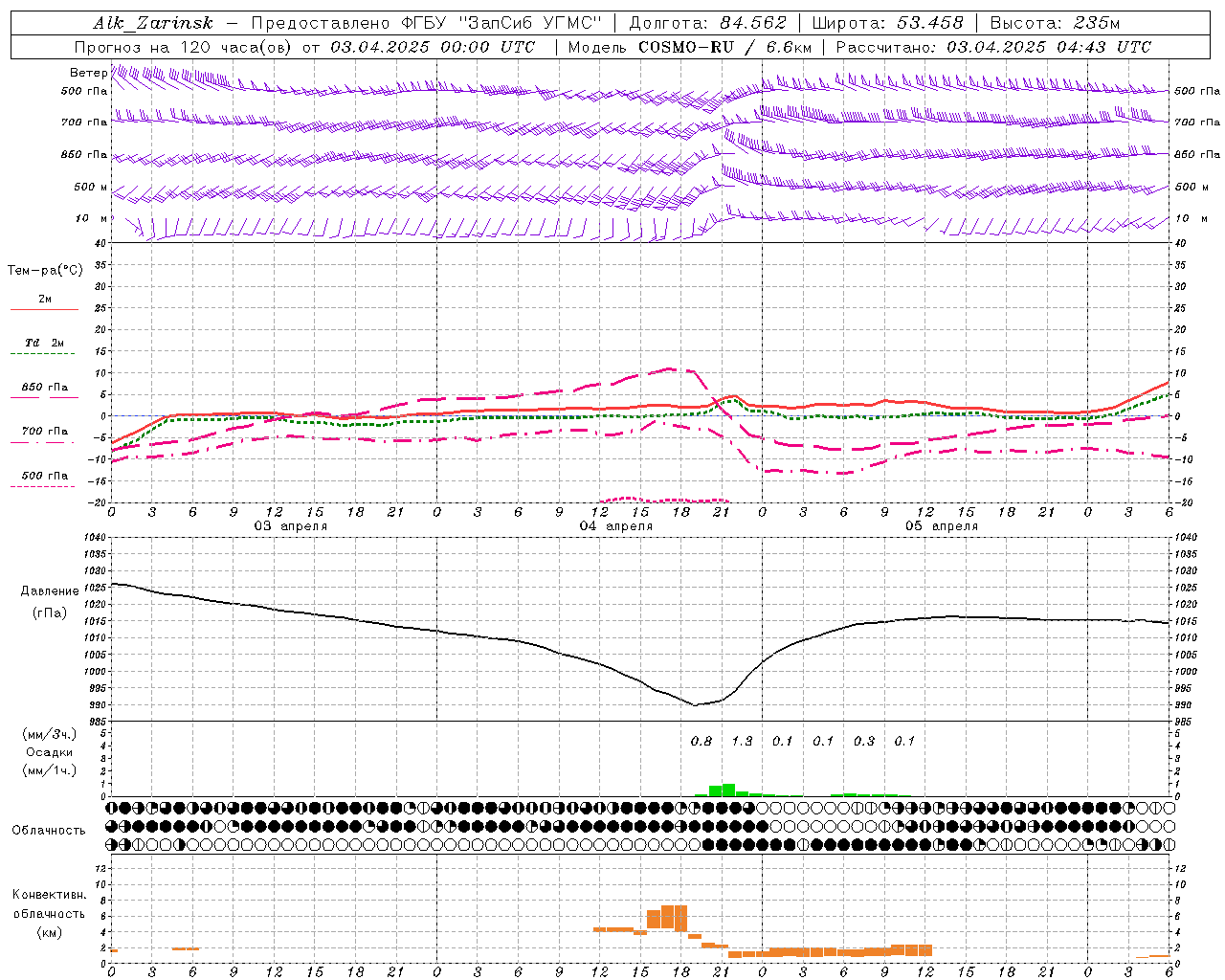The width and height of the screenshot is (1225, 980).
Task: Click the longitude value 84.562
Action: pyautogui.click(x=754, y=23)
